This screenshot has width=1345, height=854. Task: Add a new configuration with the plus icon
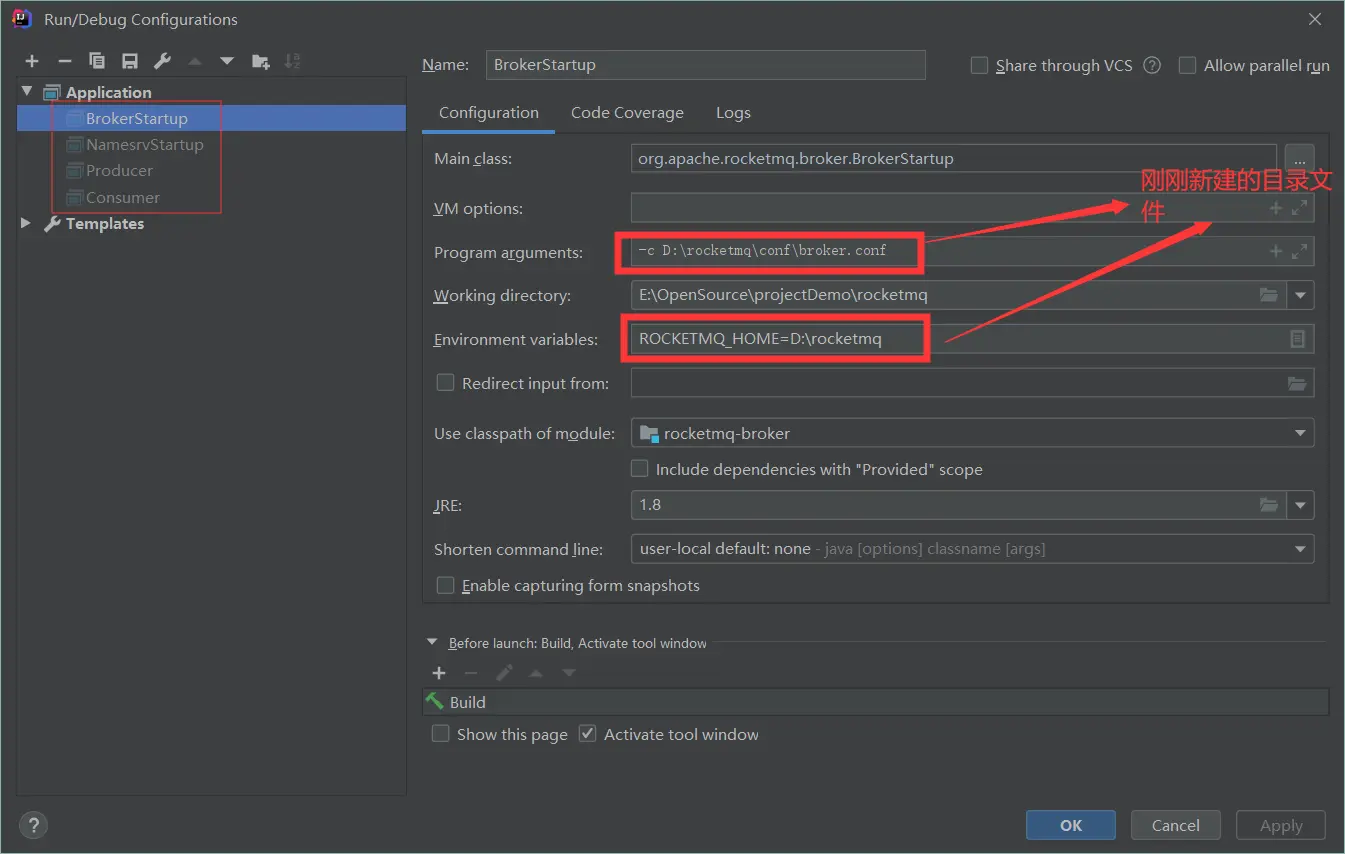pos(32,62)
